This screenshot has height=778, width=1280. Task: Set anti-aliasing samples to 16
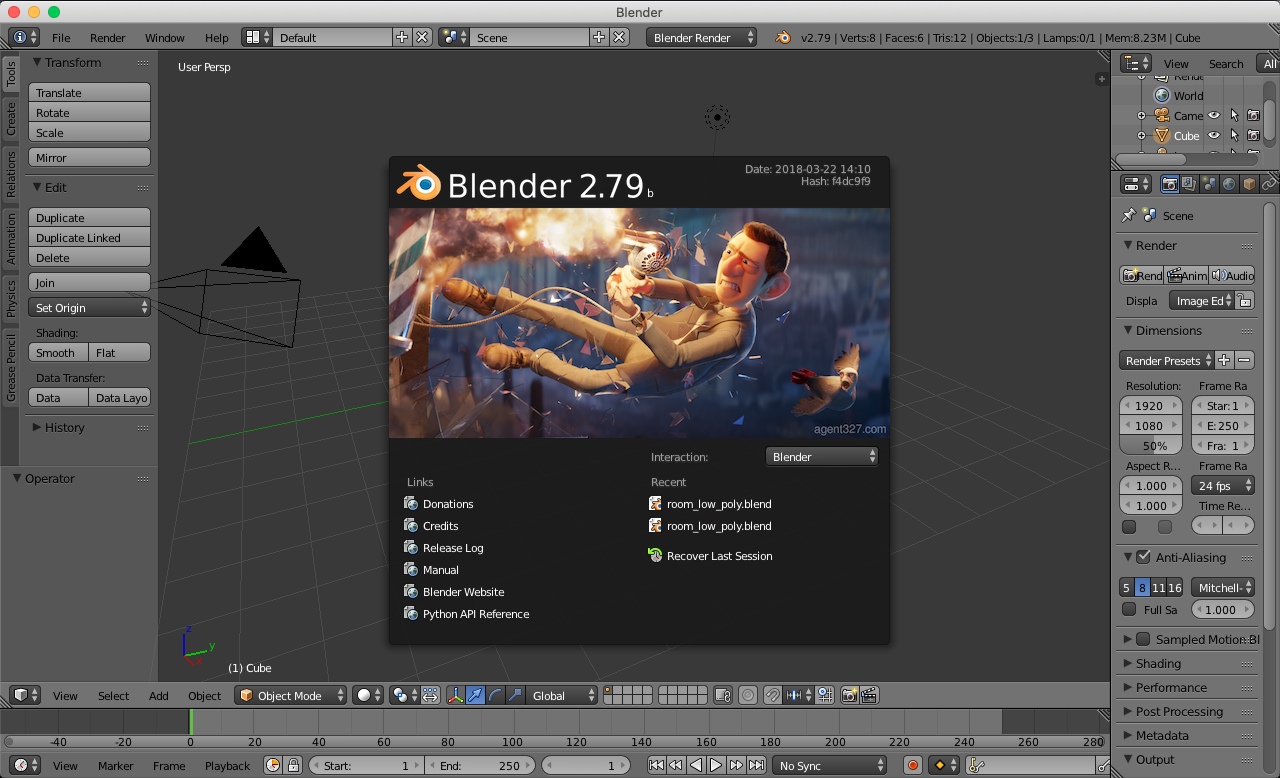coord(1174,587)
